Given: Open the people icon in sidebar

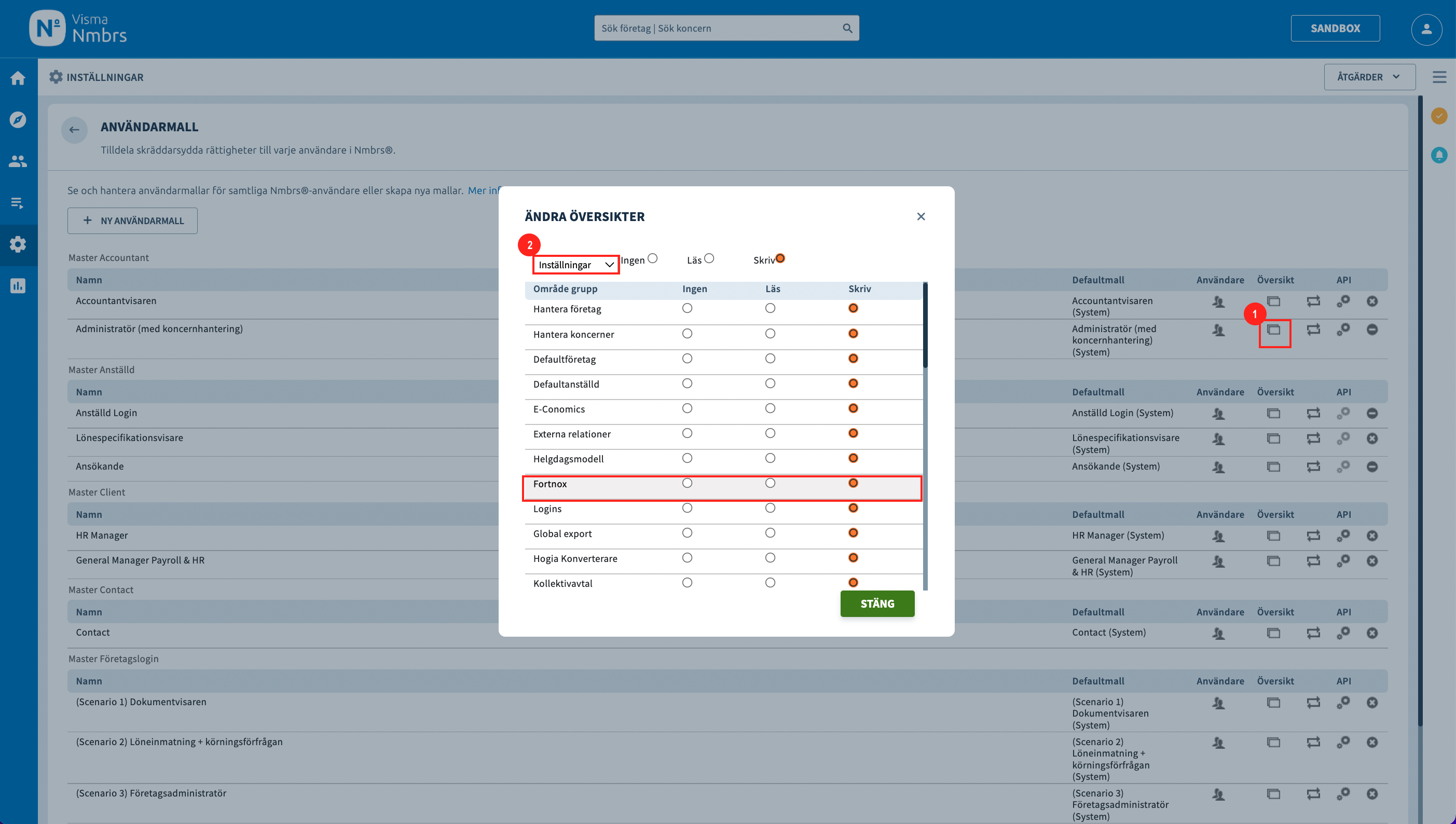Looking at the screenshot, I should [18, 161].
